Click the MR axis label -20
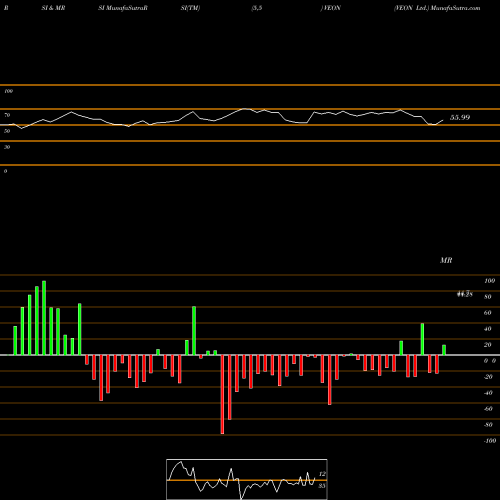500x500 pixels. [x=488, y=377]
